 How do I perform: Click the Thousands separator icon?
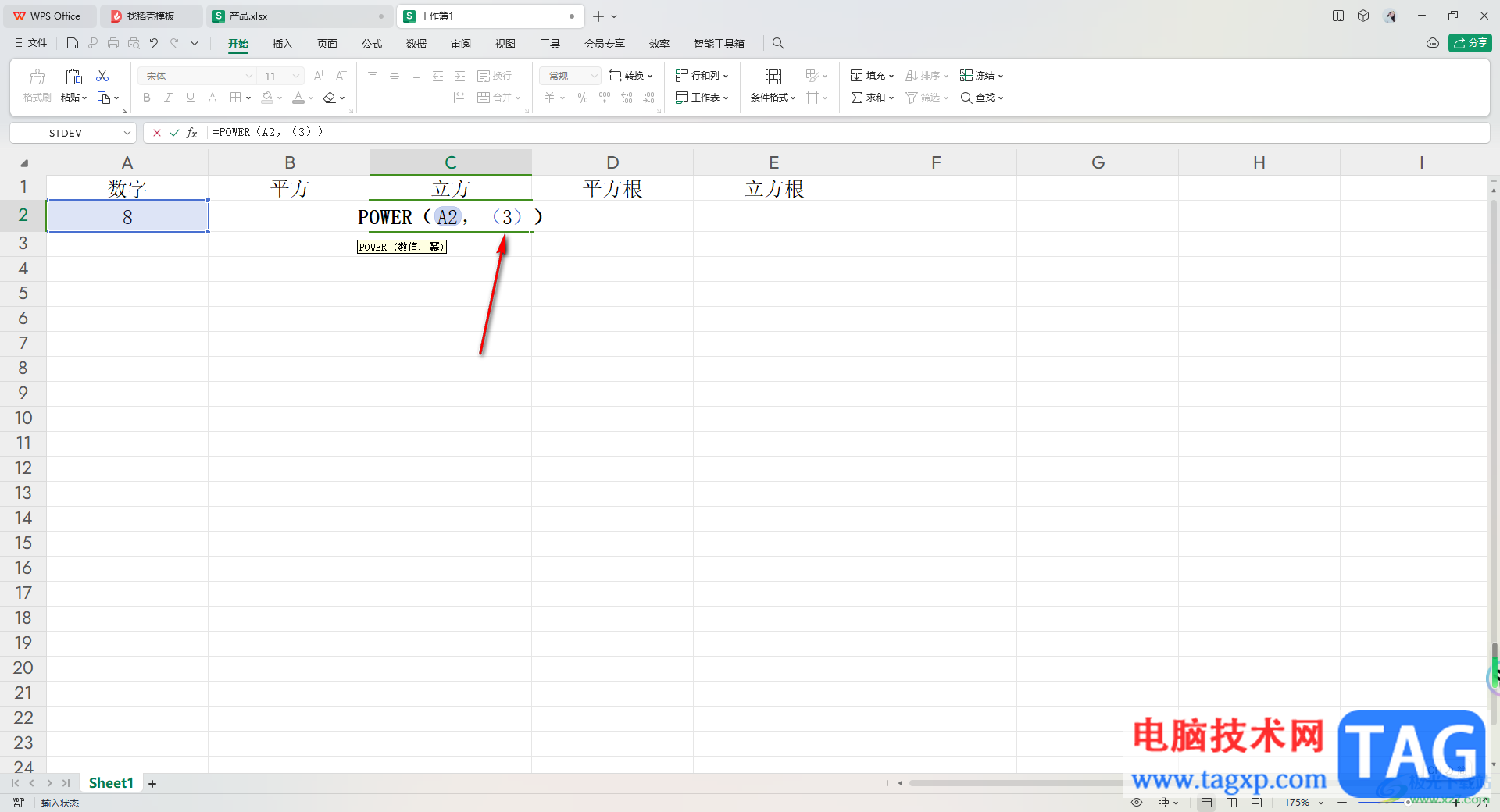[605, 98]
